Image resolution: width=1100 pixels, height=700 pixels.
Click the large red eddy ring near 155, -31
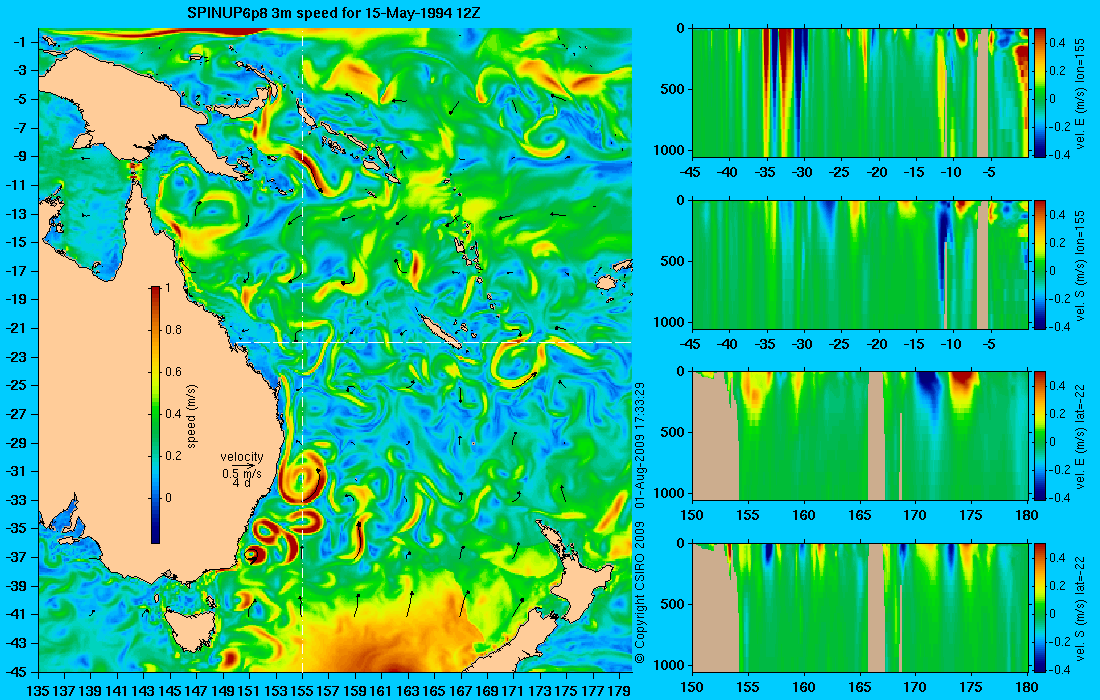point(302,478)
